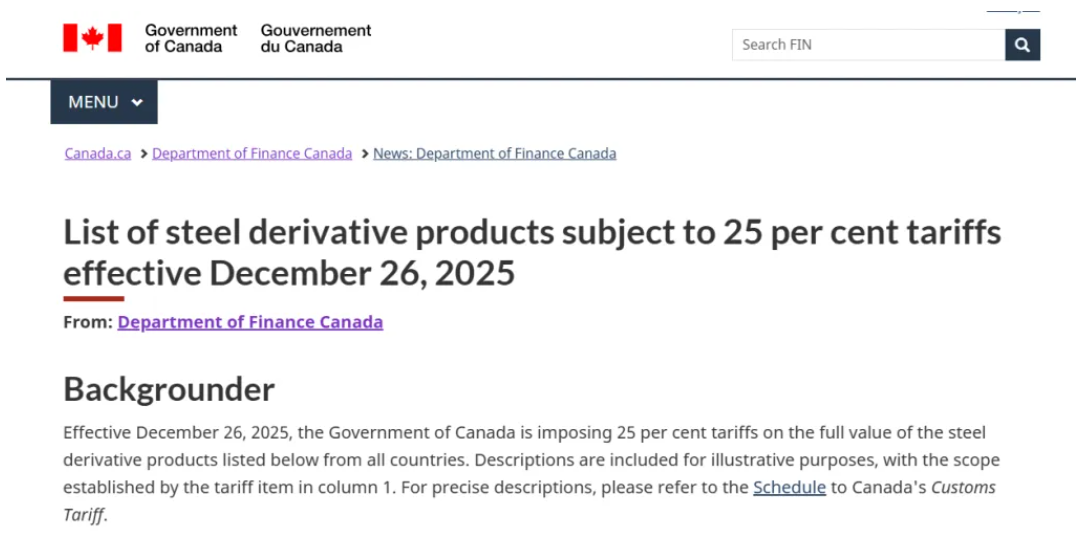Click the Canadian flag logo

click(x=92, y=38)
